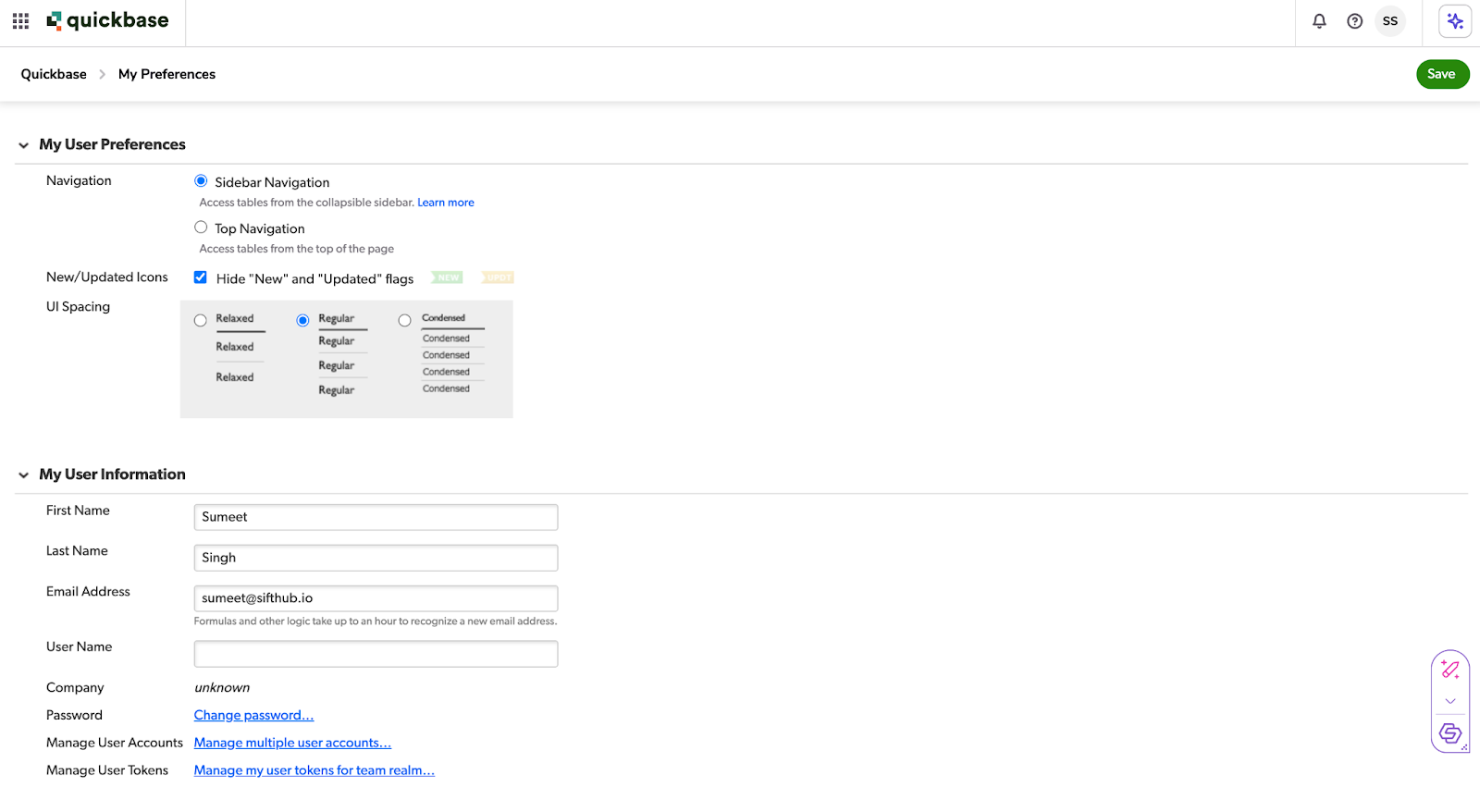Image resolution: width=1480 pixels, height=812 pixels.
Task: Click the User Name input field
Action: (376, 654)
